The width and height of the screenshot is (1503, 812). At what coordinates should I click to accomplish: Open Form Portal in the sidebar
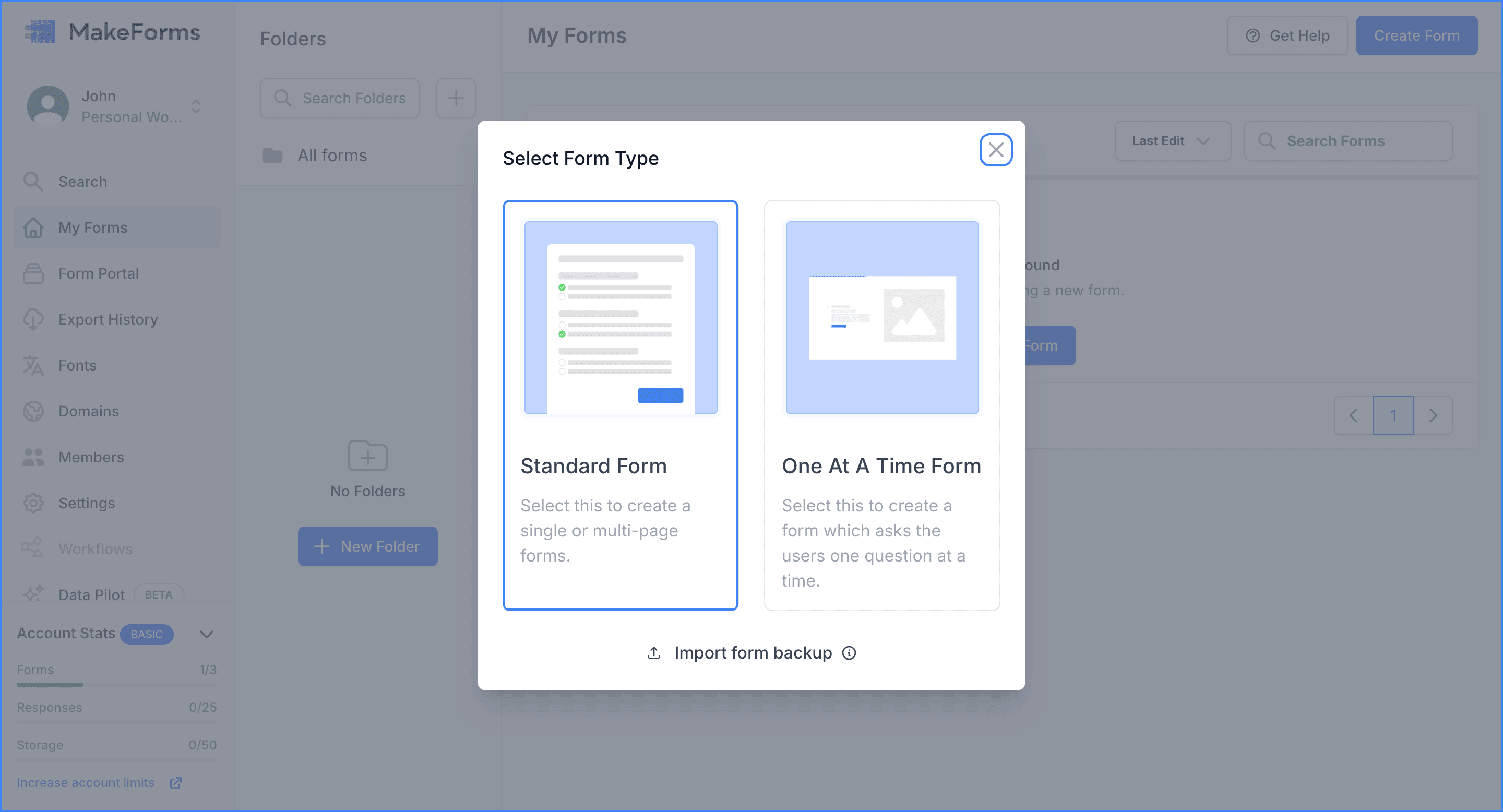pyautogui.click(x=117, y=273)
